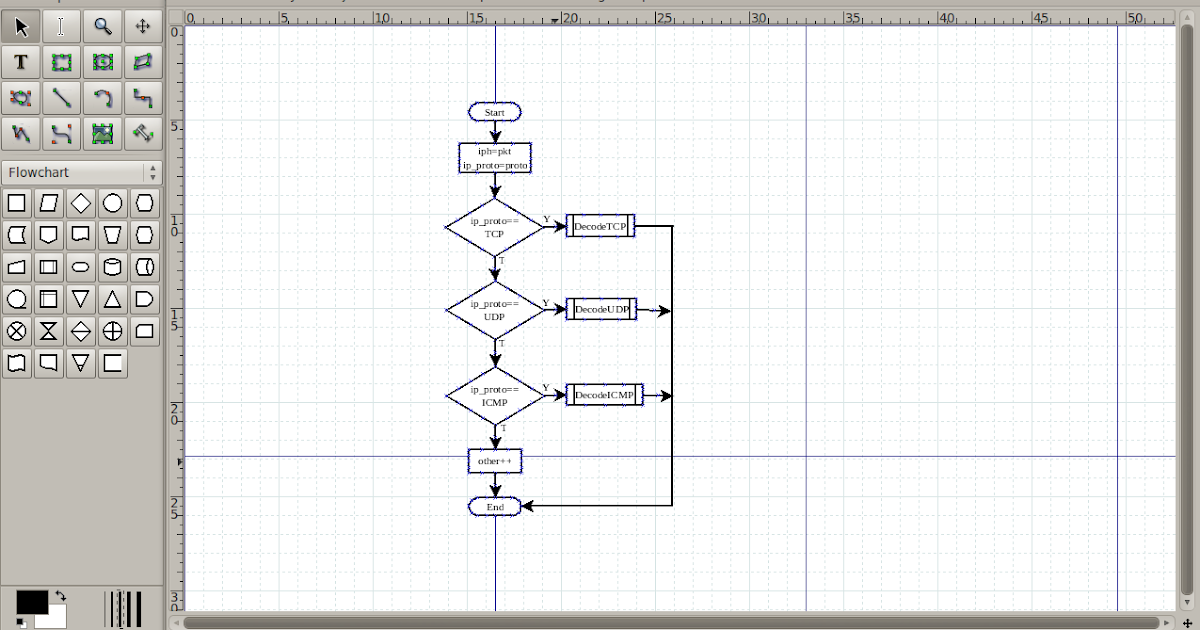Pick the Connector circle shape
The image size is (1200, 630).
[x=113, y=204]
